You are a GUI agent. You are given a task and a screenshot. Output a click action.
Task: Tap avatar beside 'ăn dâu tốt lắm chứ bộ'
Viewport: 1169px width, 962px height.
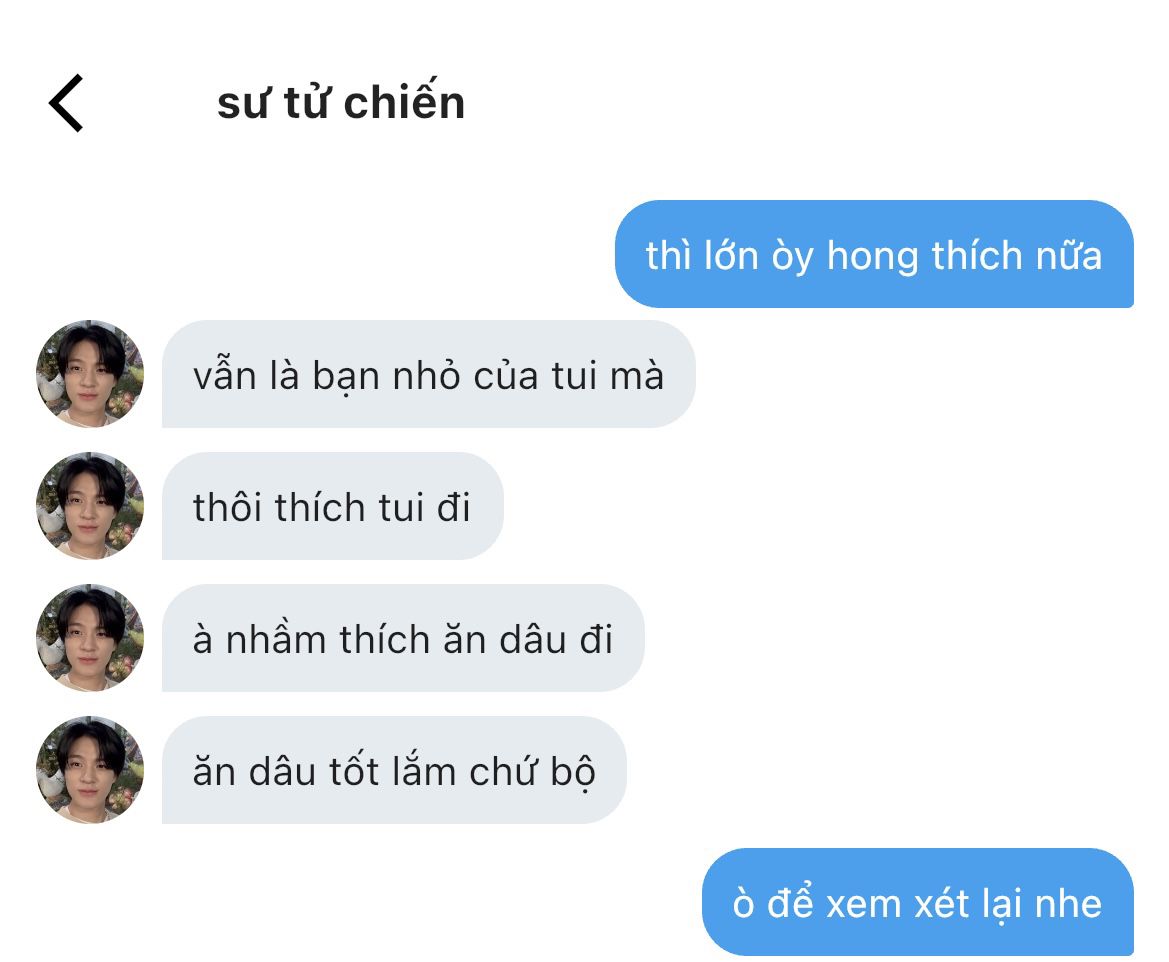[90, 770]
